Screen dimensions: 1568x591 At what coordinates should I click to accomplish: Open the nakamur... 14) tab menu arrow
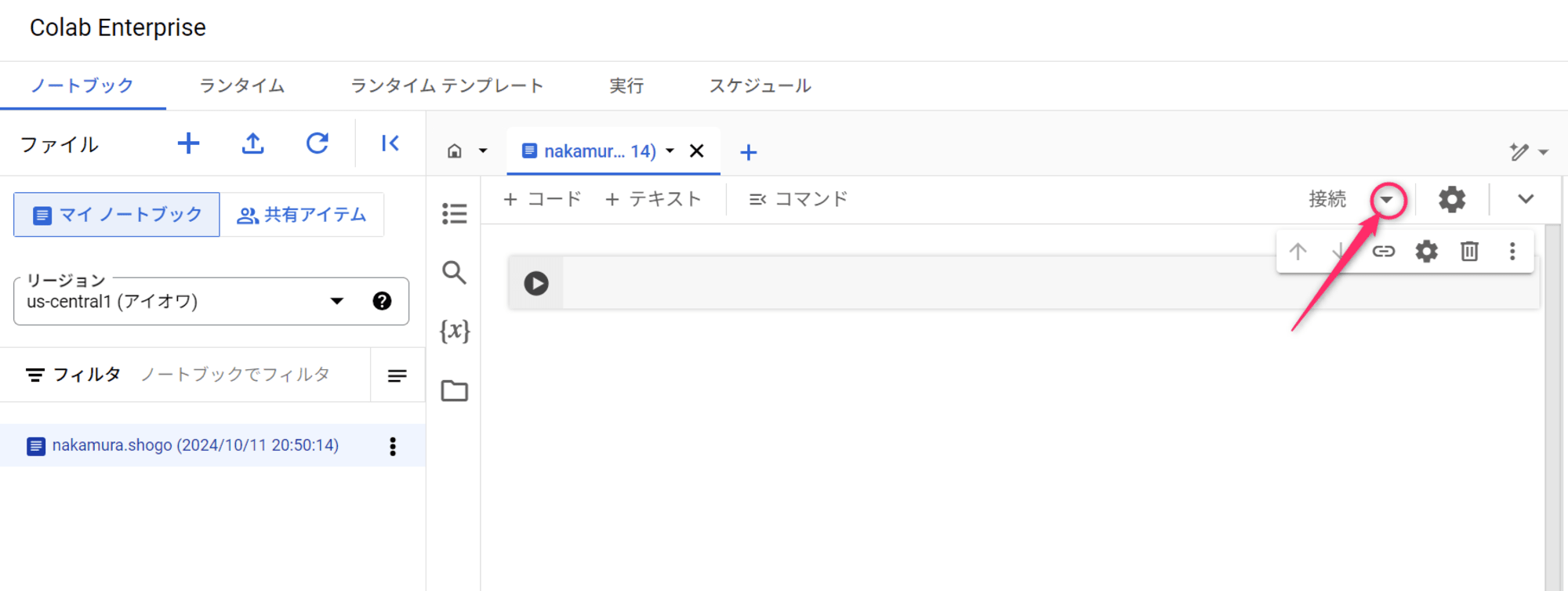pos(670,150)
